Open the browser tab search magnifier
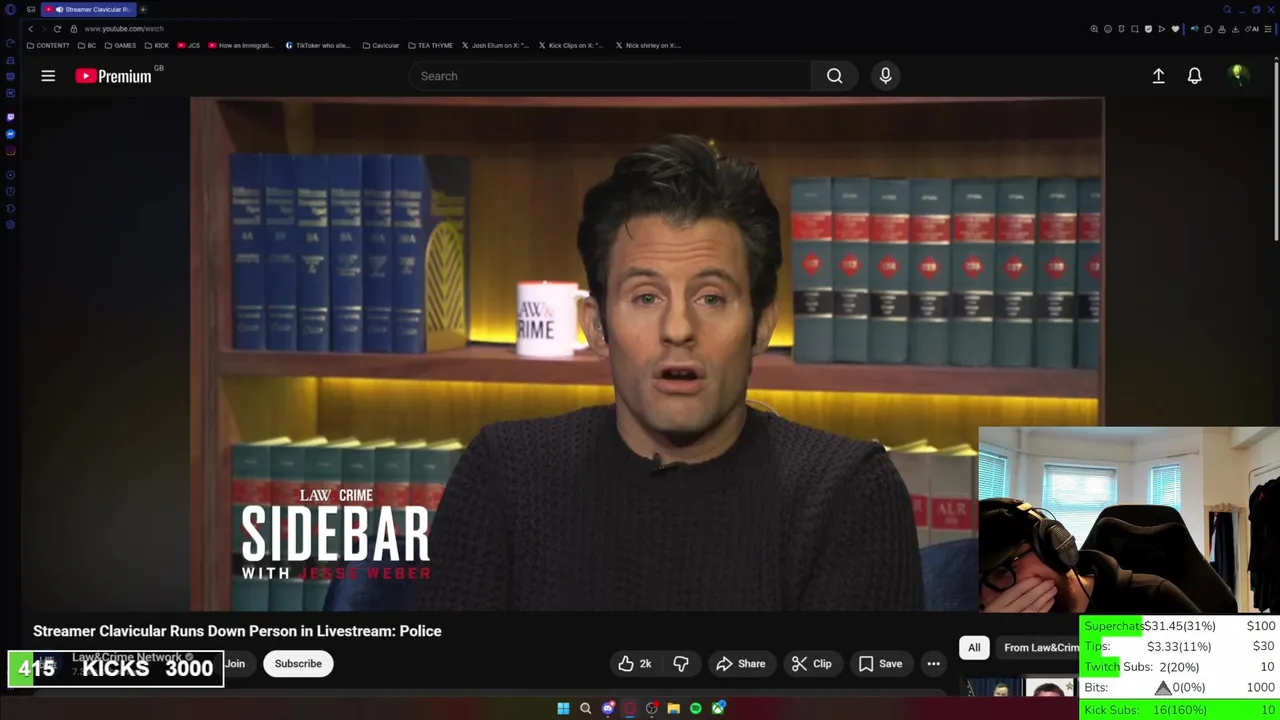The height and width of the screenshot is (720, 1280). (x=1227, y=10)
